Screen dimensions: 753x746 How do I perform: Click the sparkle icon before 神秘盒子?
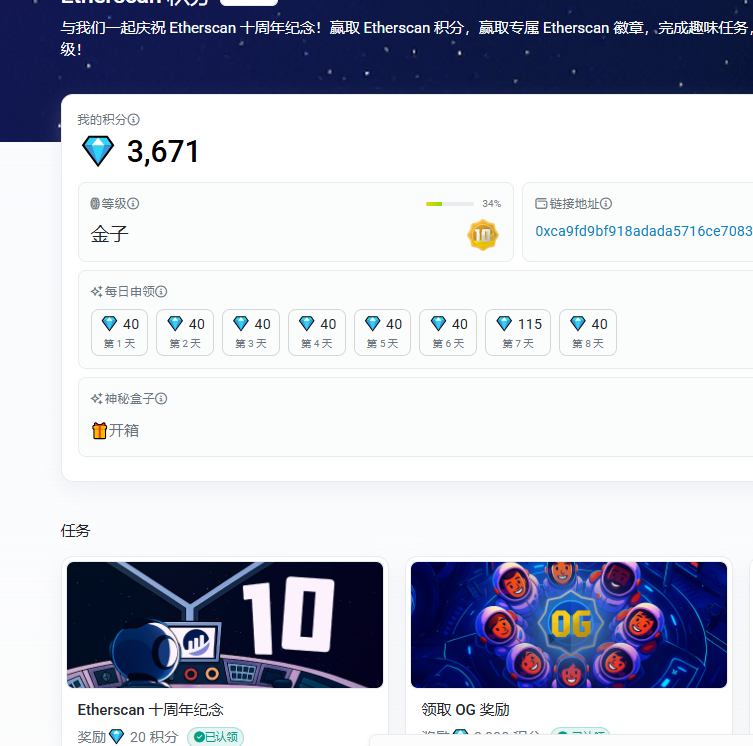coord(97,399)
